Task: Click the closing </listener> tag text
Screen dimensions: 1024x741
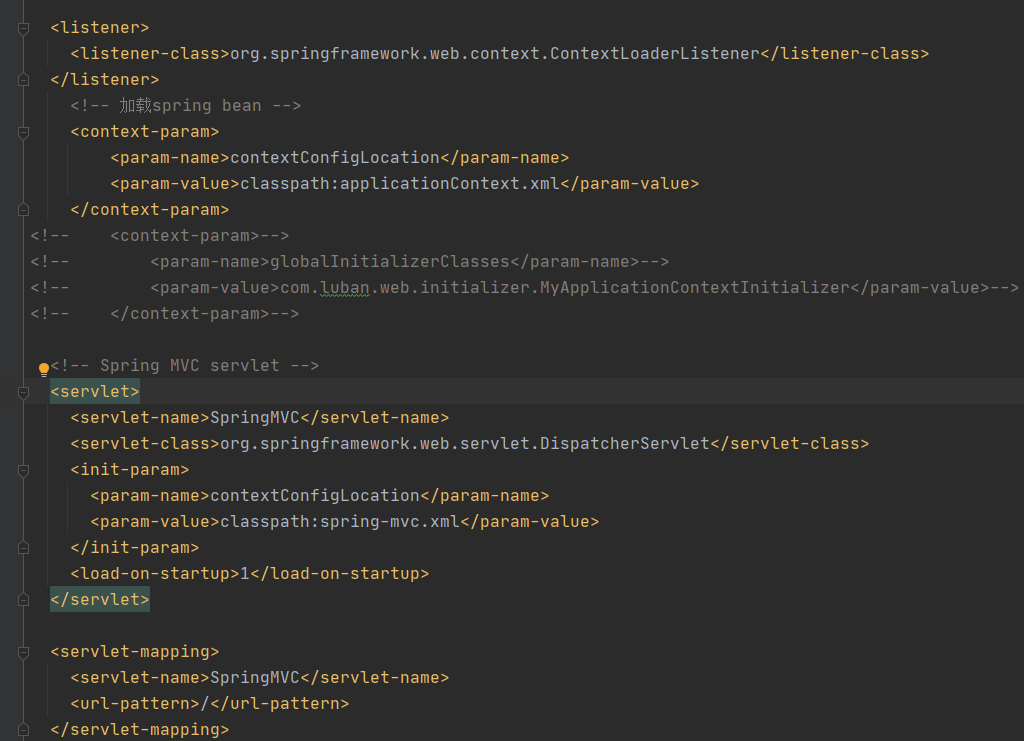Action: click(x=104, y=80)
